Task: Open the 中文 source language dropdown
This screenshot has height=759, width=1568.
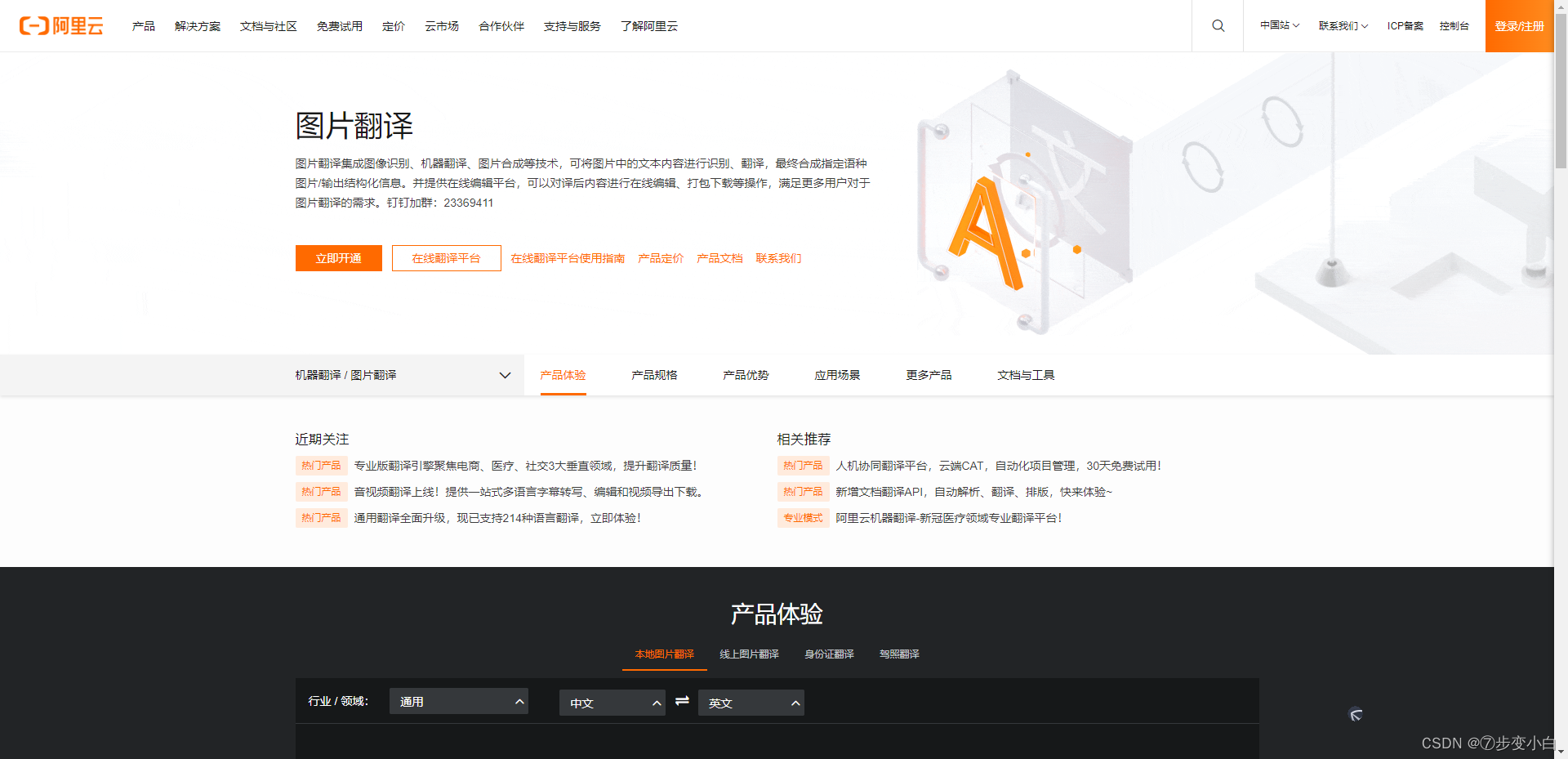Action: [x=612, y=703]
